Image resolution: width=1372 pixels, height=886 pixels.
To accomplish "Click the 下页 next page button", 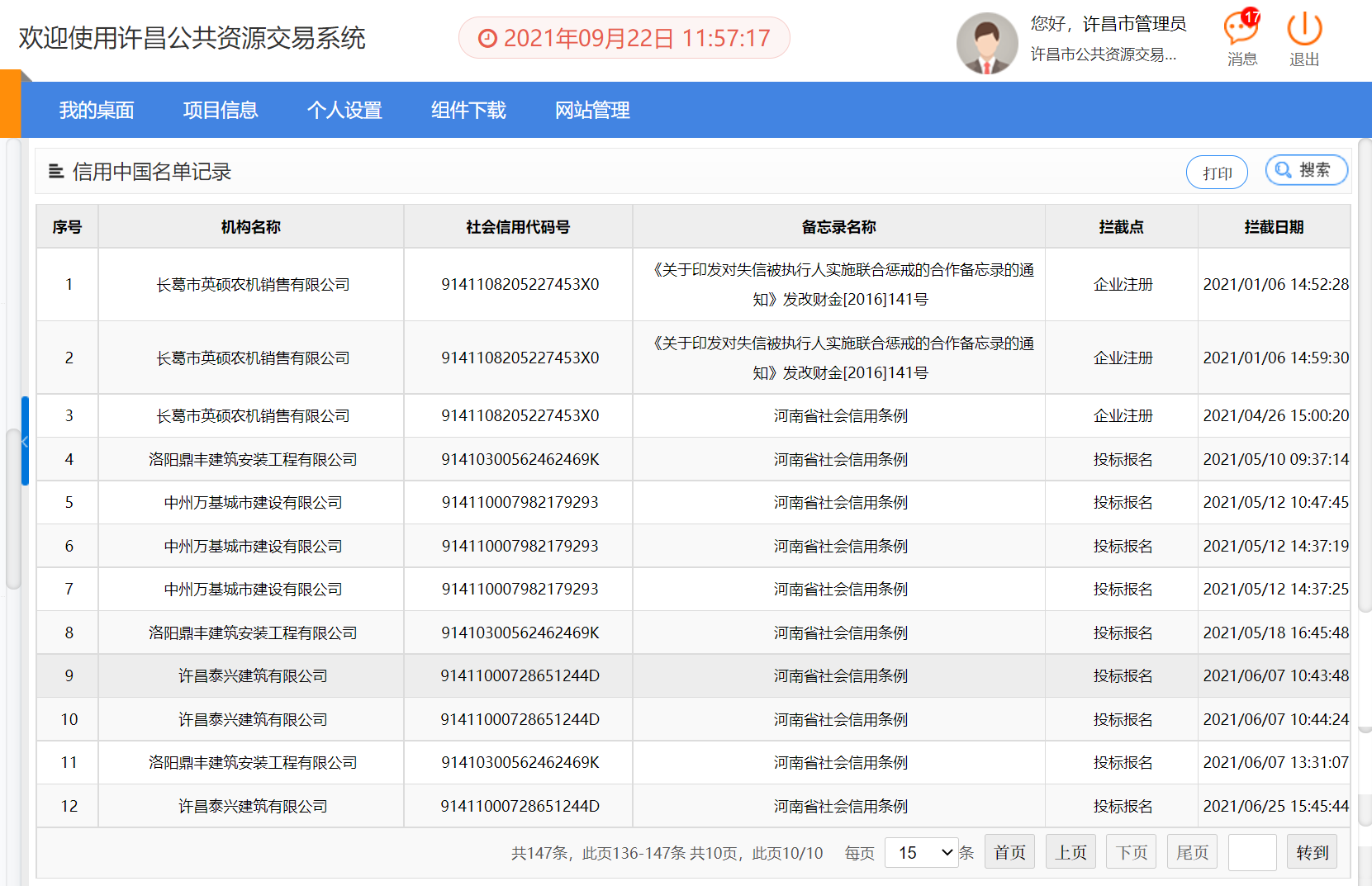I will [1132, 852].
